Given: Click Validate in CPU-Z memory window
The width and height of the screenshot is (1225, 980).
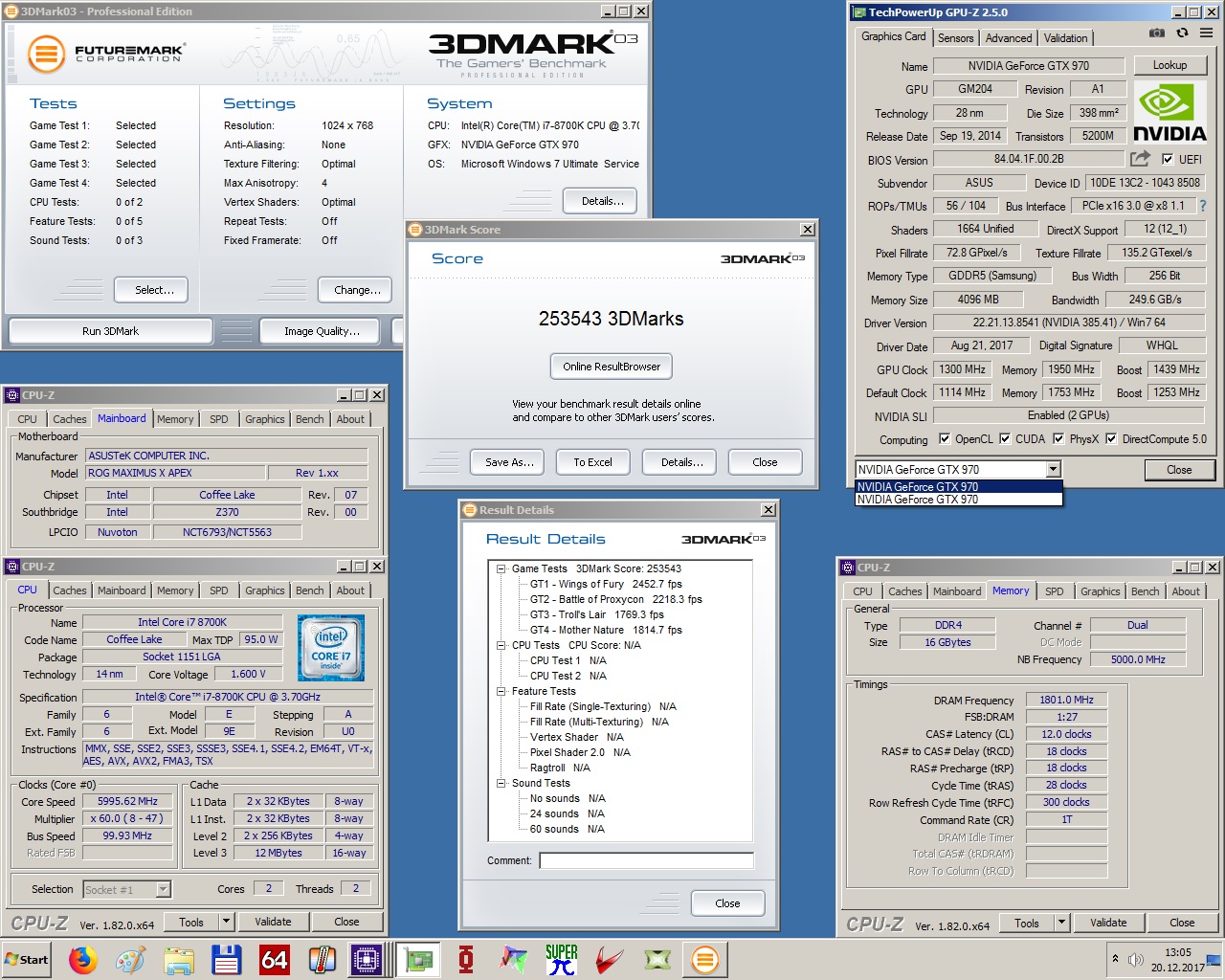Looking at the screenshot, I should tap(1108, 923).
